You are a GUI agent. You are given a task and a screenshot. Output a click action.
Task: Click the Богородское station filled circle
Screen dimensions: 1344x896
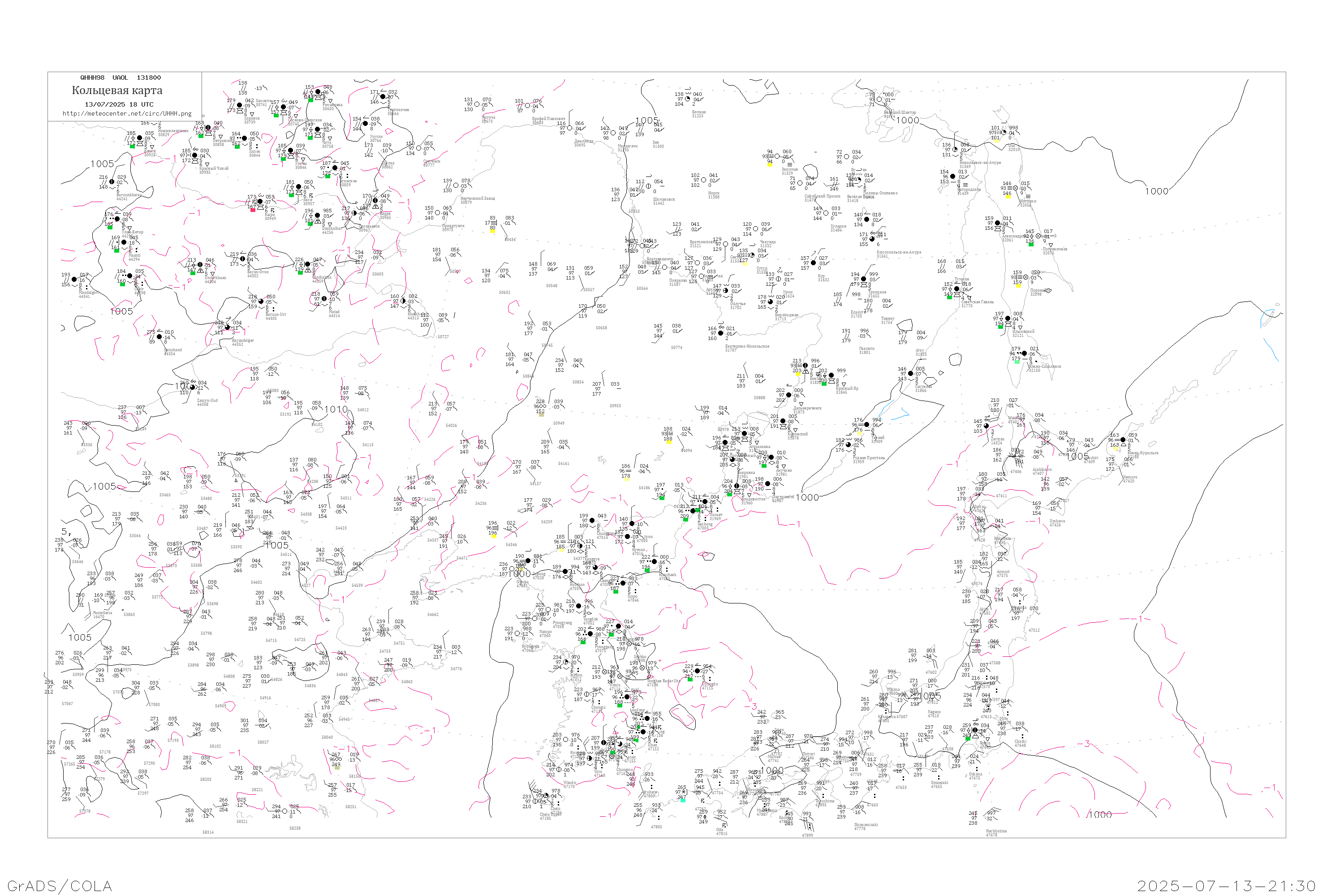pyautogui.click(x=953, y=177)
